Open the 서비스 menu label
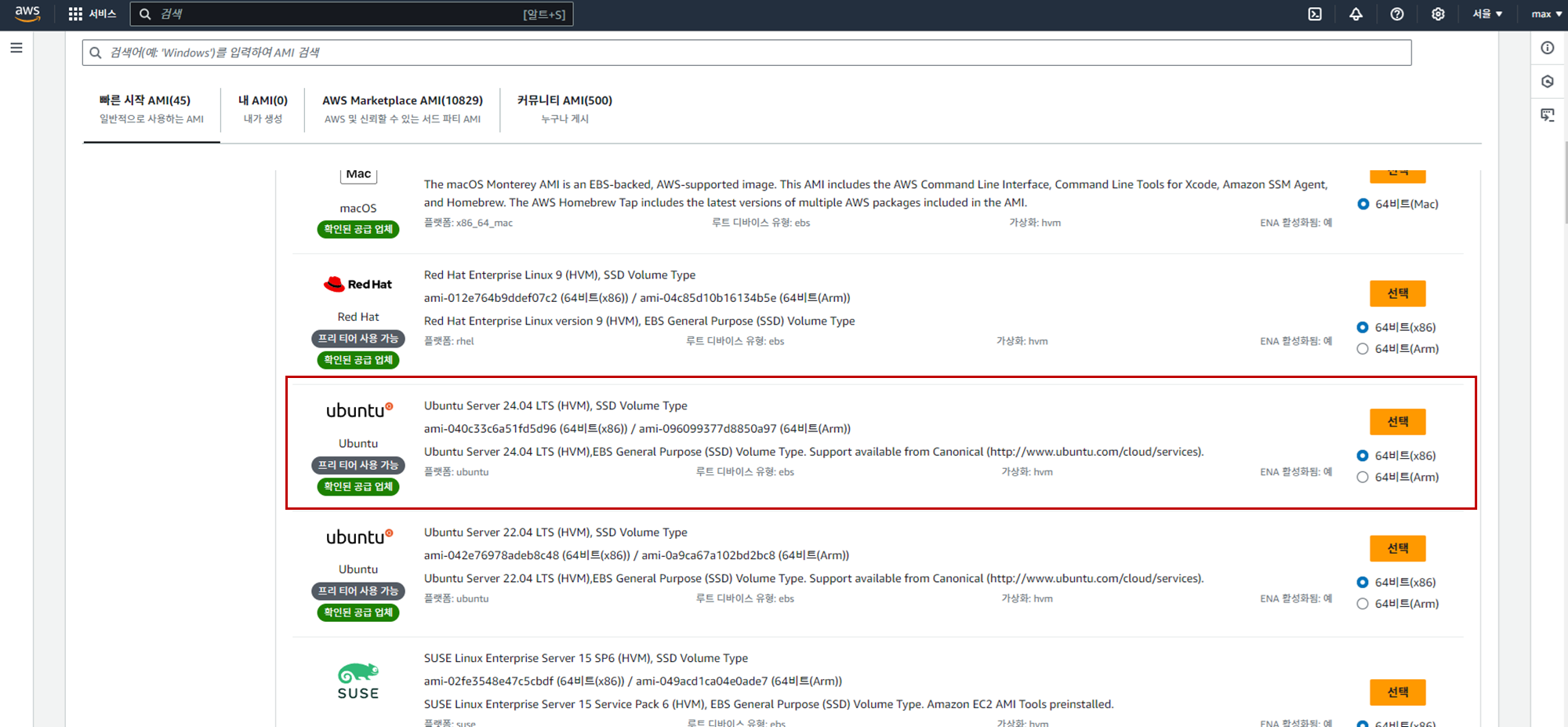Screen dimensions: 1568x727 [103, 14]
